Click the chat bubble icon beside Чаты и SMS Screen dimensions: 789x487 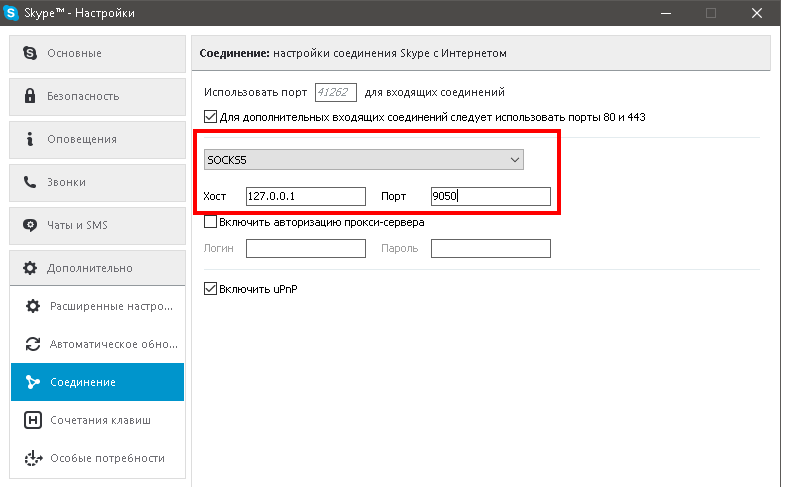pos(30,225)
